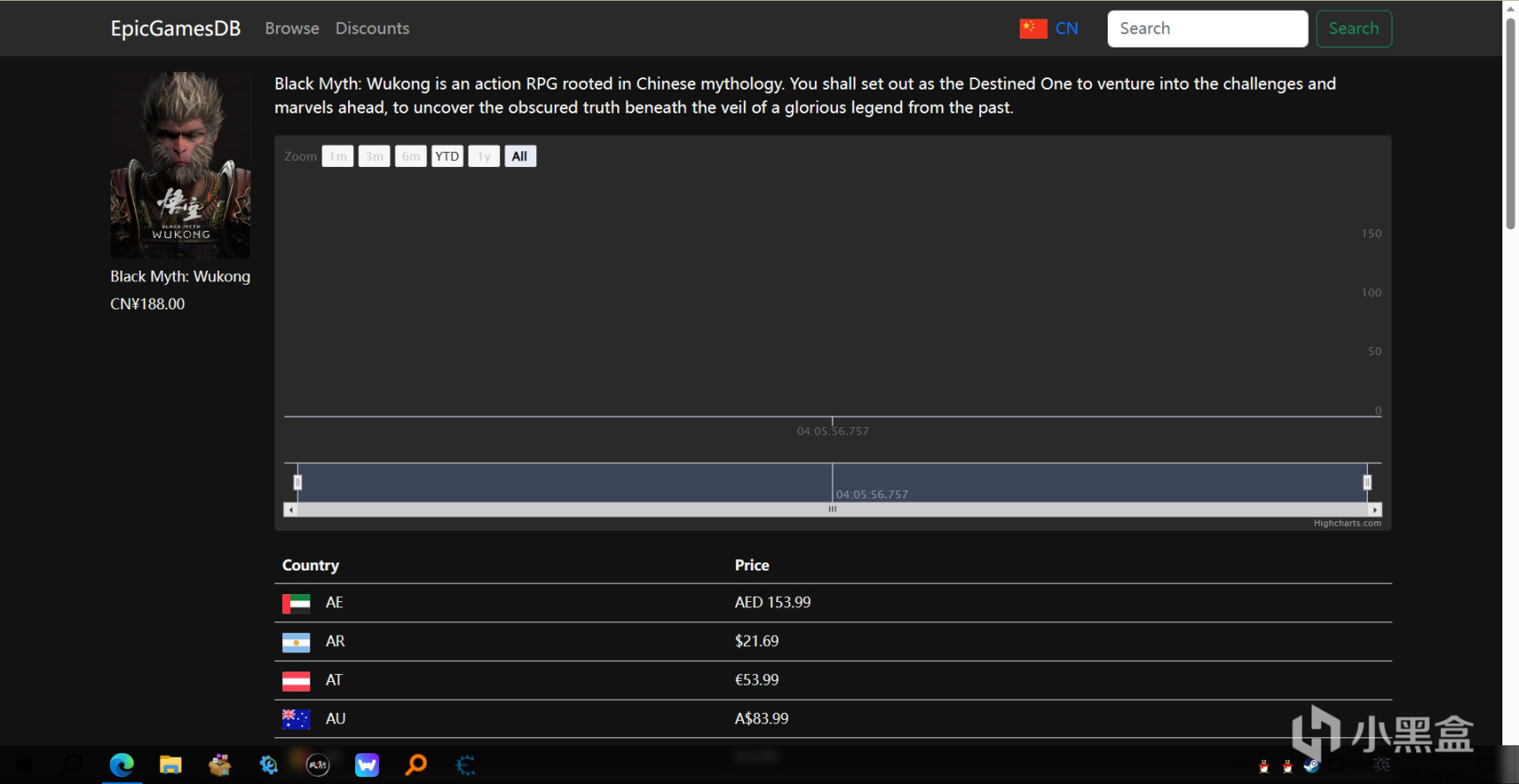Click the $21.69 price
Image resolution: width=1519 pixels, height=784 pixels.
(757, 642)
